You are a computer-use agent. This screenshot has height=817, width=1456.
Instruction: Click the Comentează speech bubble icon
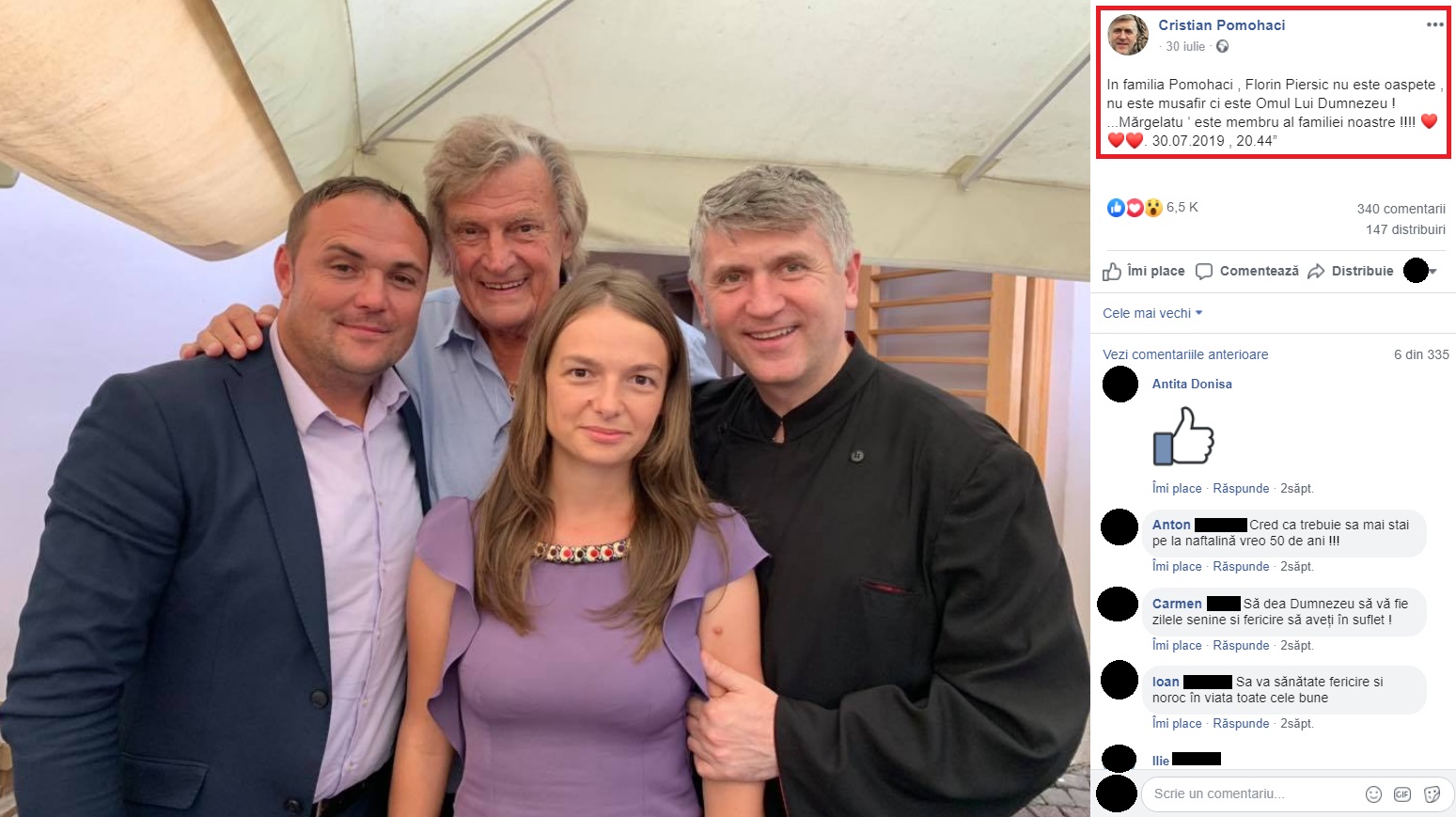coord(1204,272)
